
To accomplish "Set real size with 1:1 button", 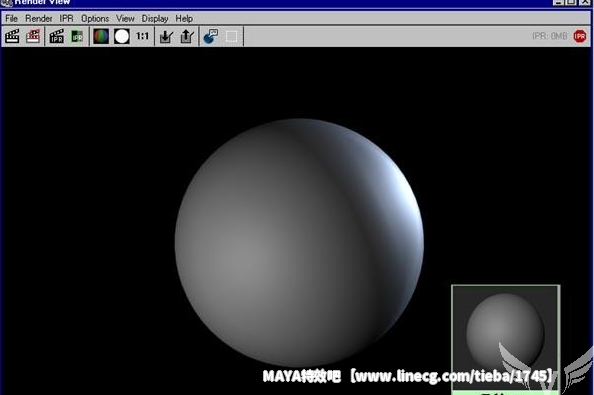I will click(x=142, y=36).
